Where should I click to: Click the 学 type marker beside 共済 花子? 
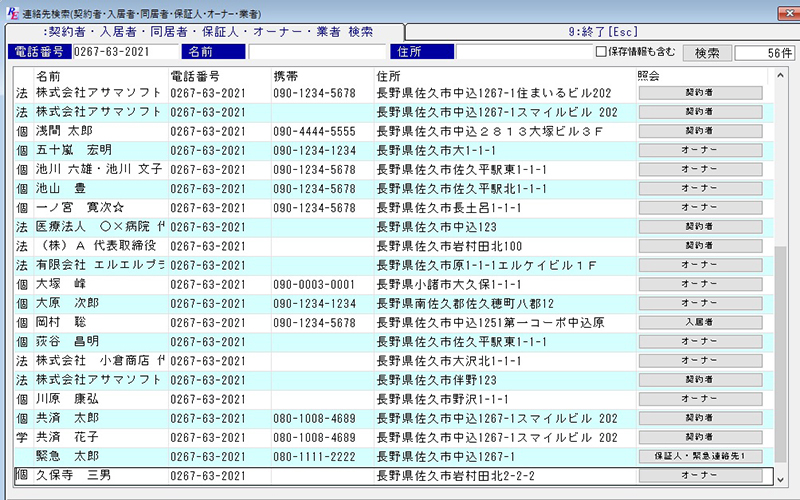[22, 437]
